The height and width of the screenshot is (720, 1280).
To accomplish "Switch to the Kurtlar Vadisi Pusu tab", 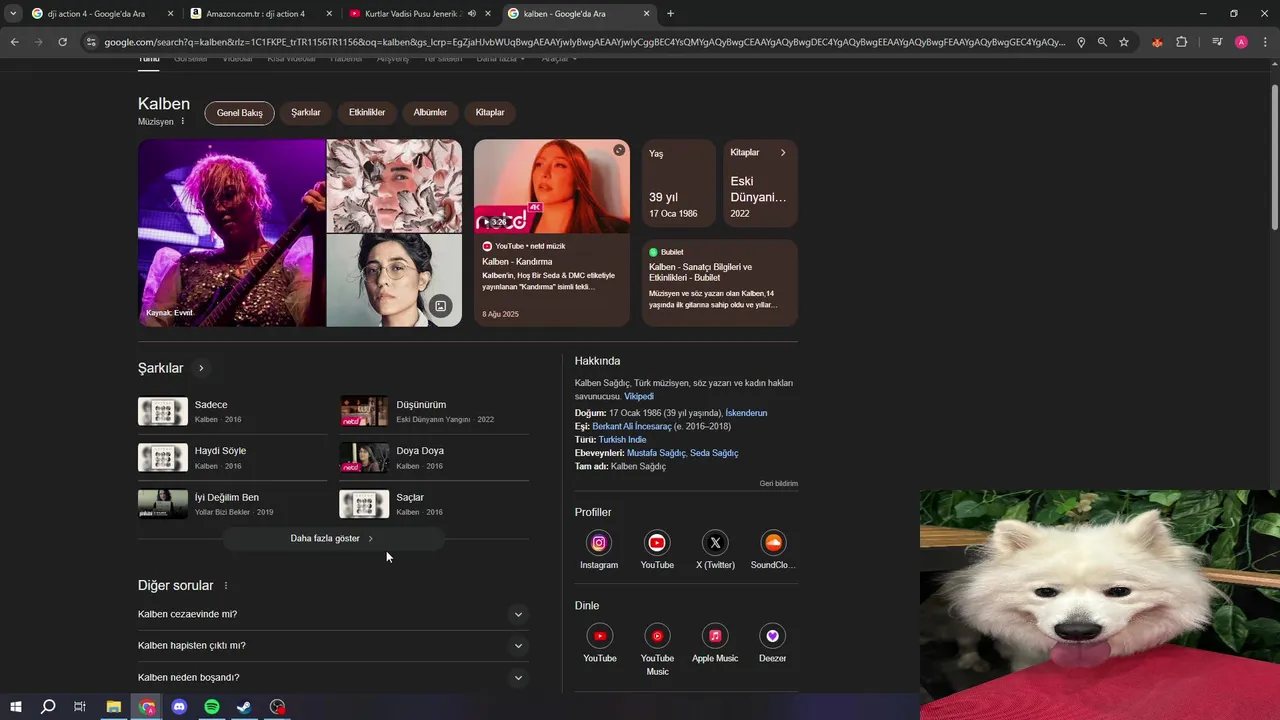I will point(420,14).
